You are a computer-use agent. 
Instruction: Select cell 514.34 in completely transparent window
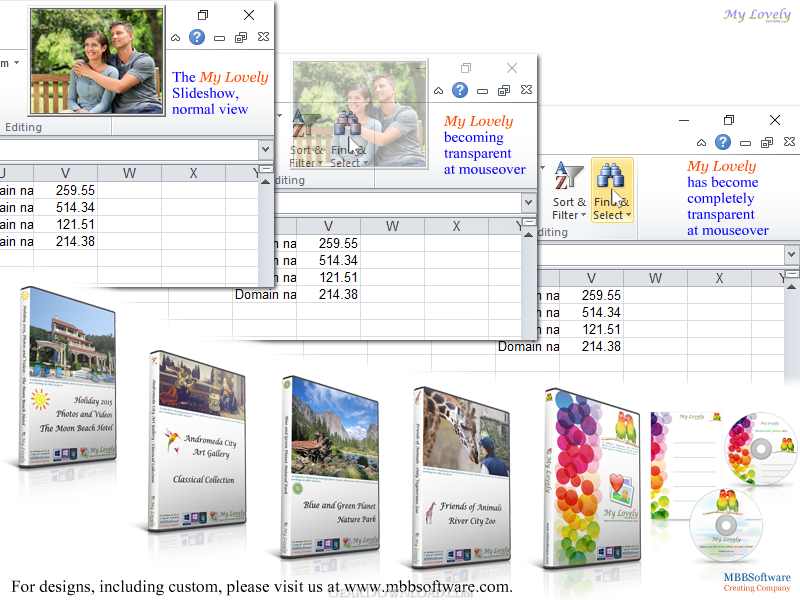click(x=591, y=313)
